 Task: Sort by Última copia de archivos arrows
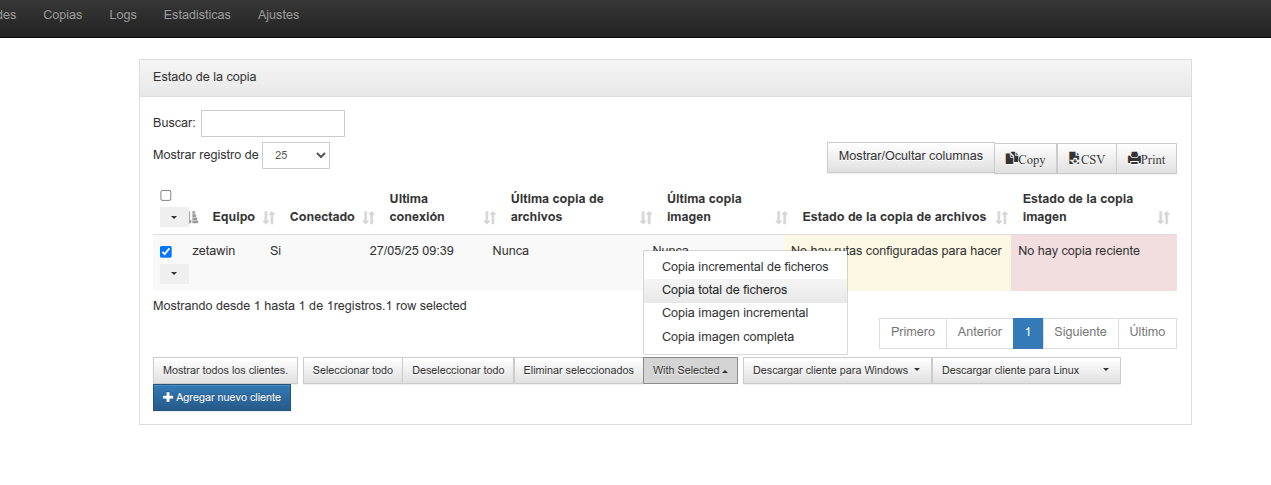646,217
